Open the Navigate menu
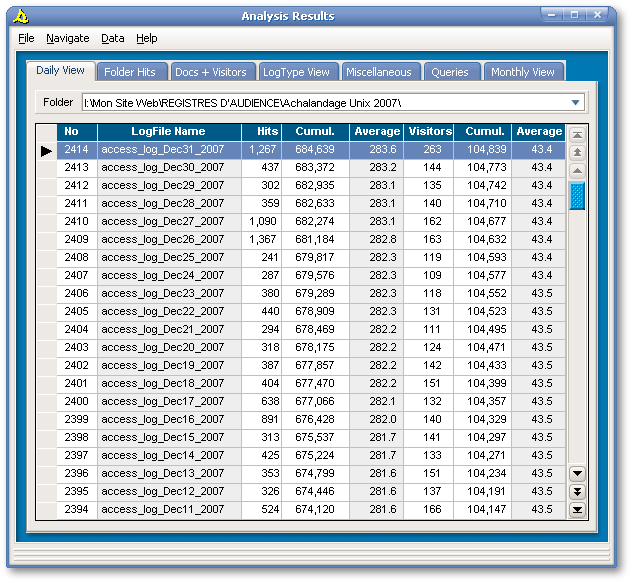The height and width of the screenshot is (582, 631). [67, 38]
